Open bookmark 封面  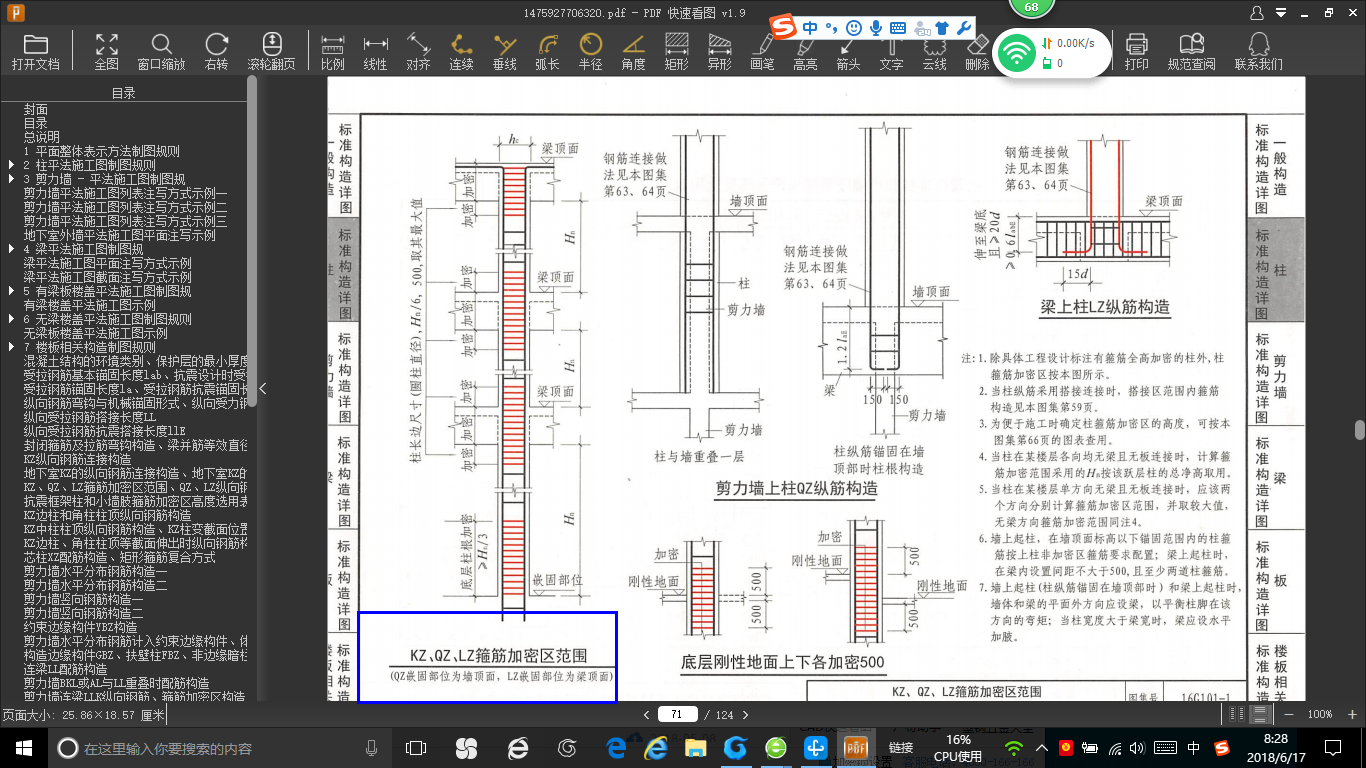(36, 109)
